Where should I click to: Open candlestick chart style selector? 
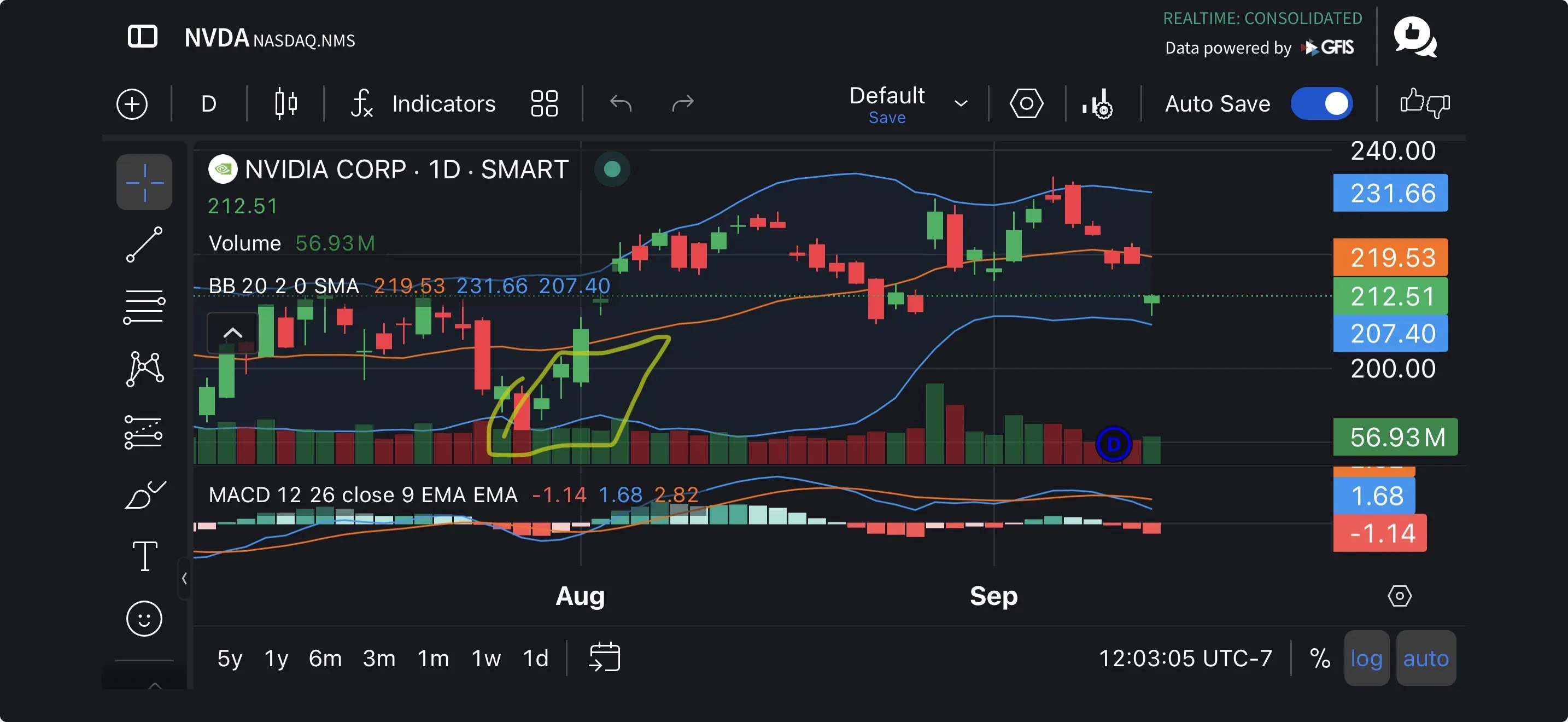(x=285, y=103)
